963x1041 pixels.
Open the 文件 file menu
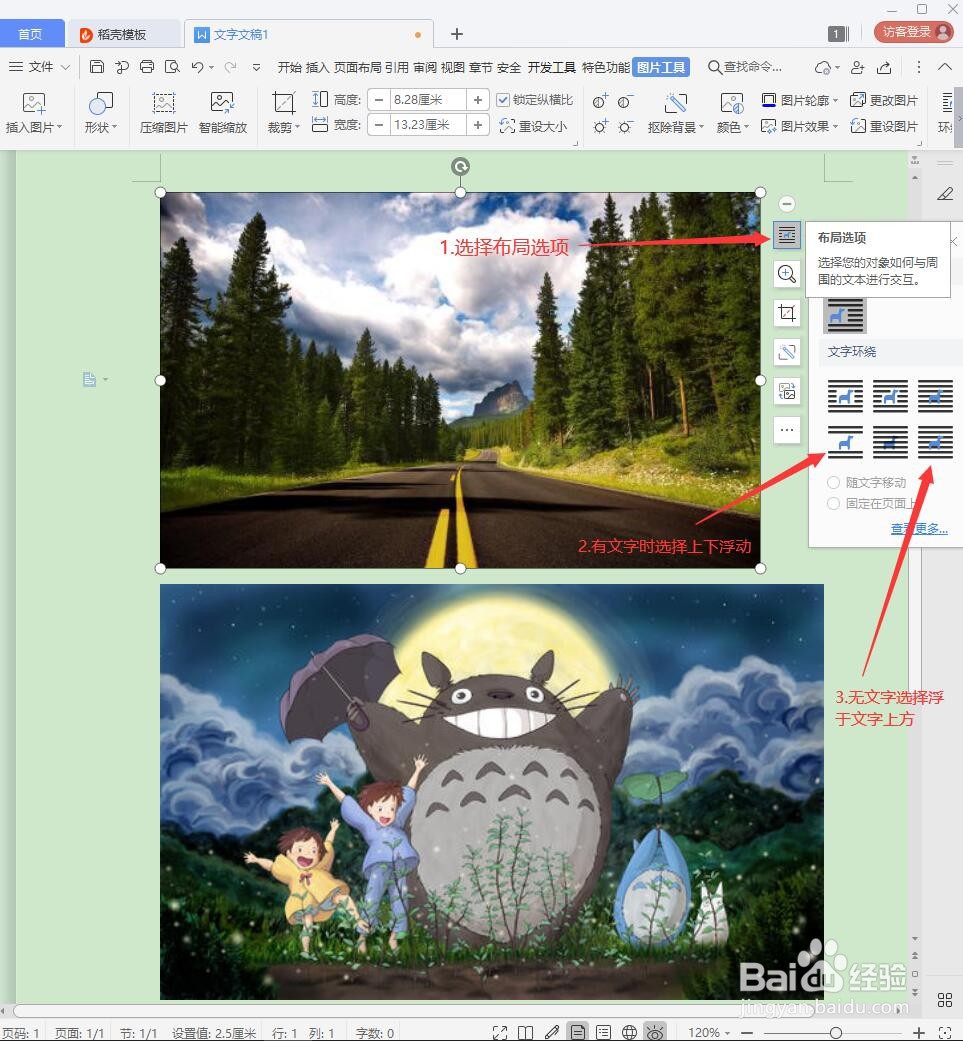[39, 66]
